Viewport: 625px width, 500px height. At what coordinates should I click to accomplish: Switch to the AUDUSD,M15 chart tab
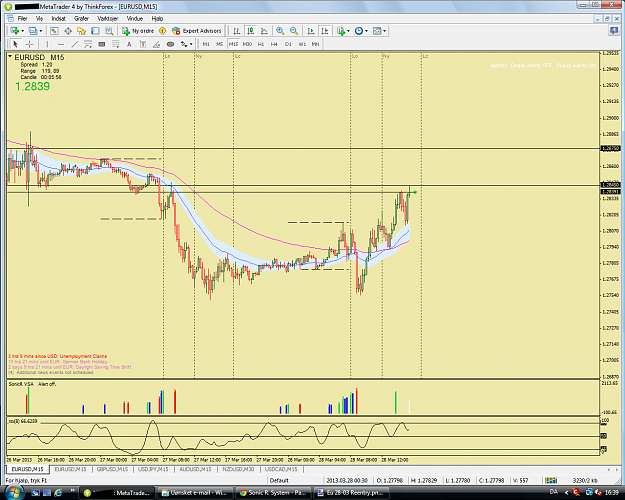pos(195,469)
